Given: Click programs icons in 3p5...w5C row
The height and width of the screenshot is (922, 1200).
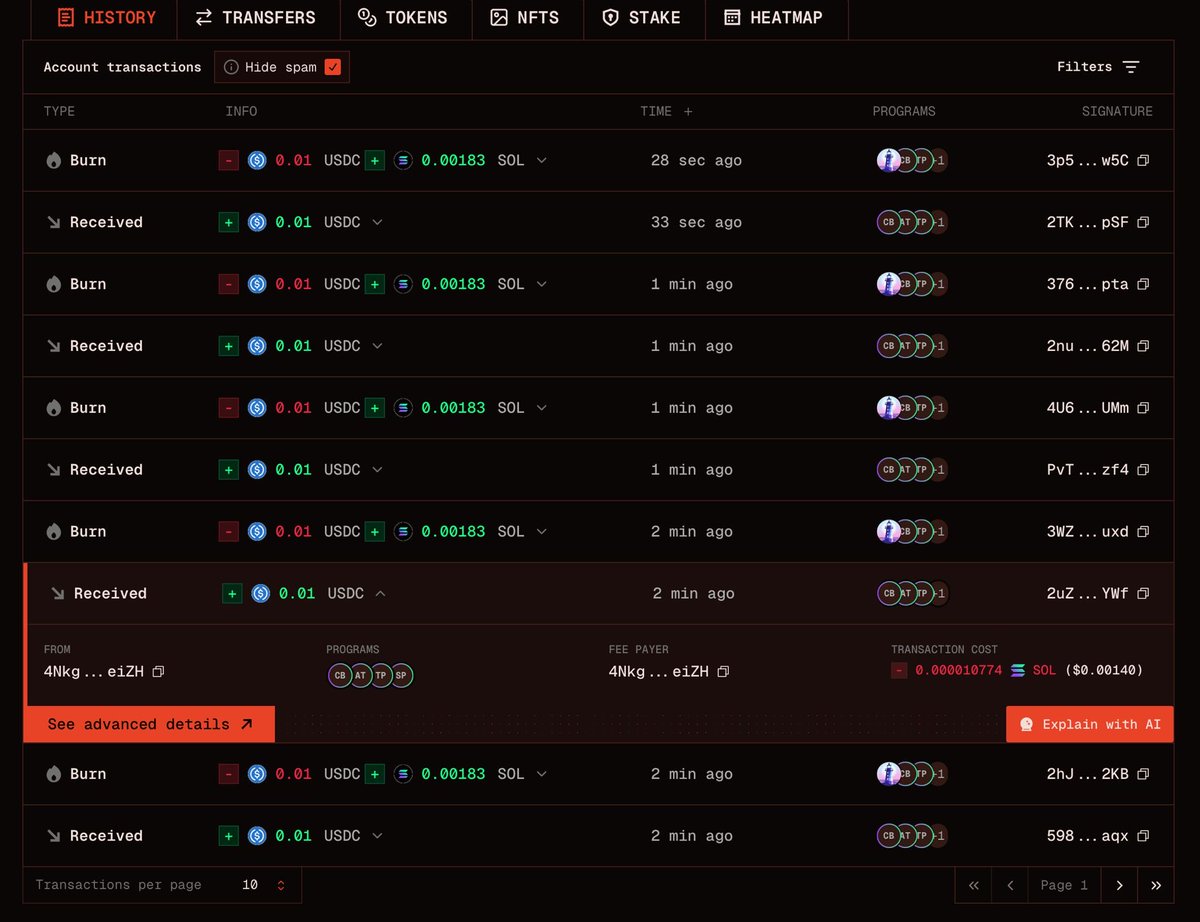Looking at the screenshot, I should [x=911, y=160].
